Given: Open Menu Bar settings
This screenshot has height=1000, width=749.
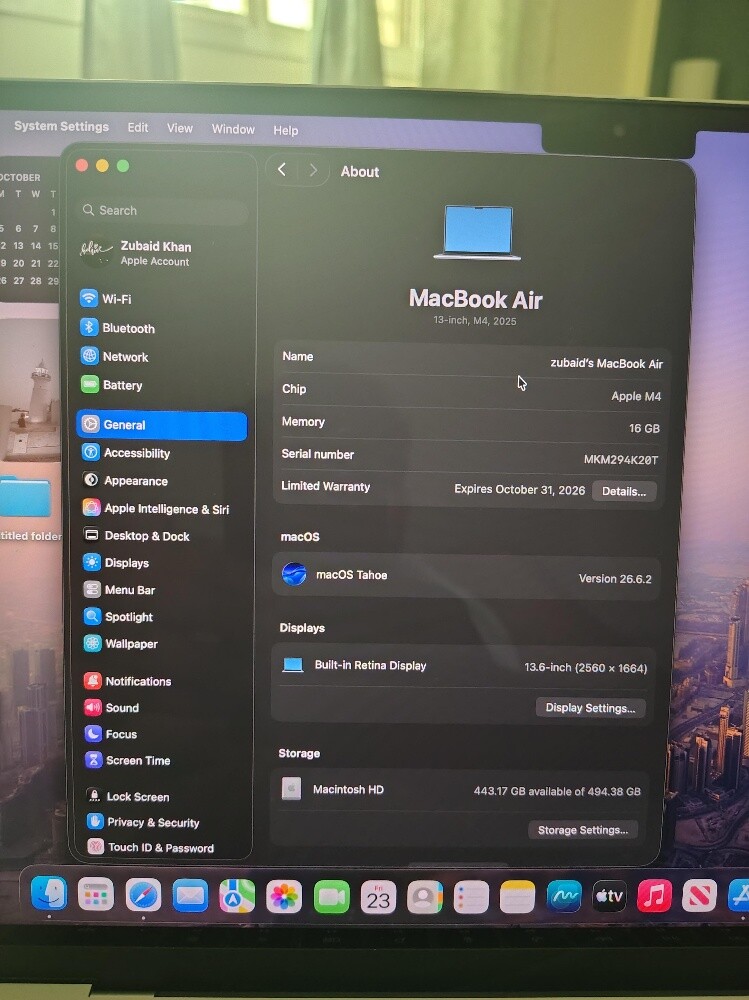Looking at the screenshot, I should 119,590.
